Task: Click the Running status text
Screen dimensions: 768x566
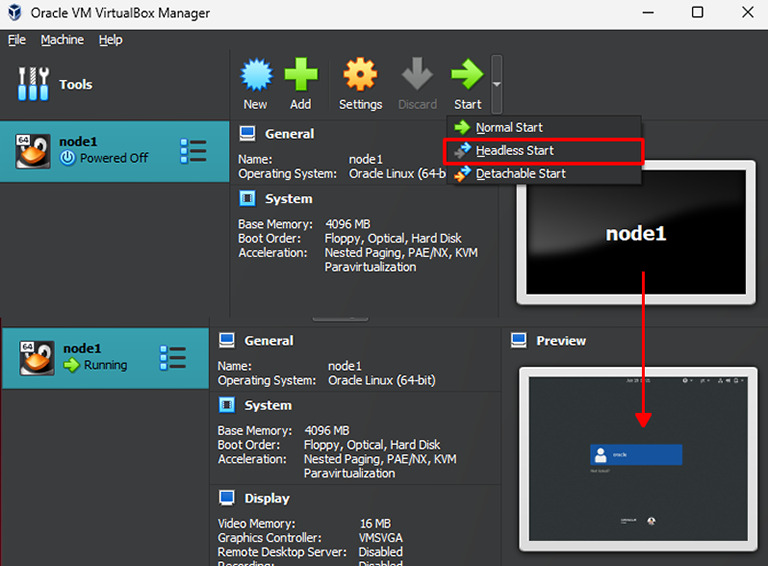Action: click(105, 365)
